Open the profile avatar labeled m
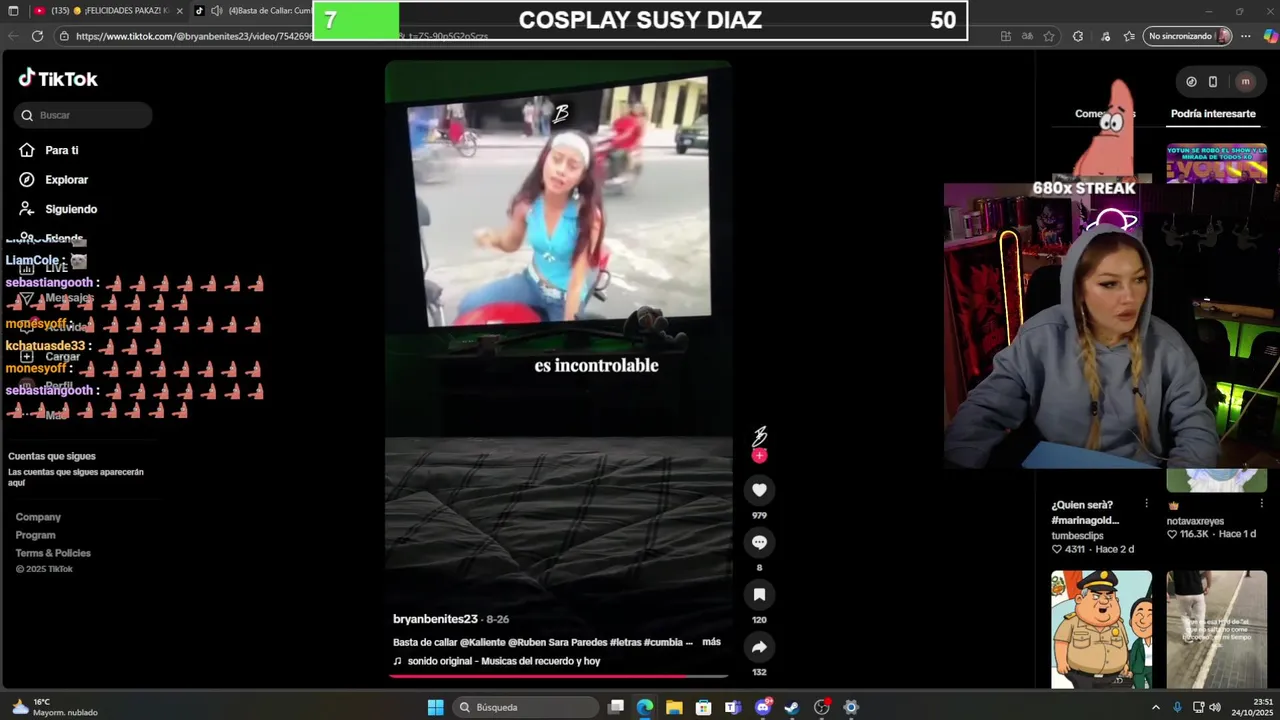The width and height of the screenshot is (1280, 720). (x=1245, y=82)
